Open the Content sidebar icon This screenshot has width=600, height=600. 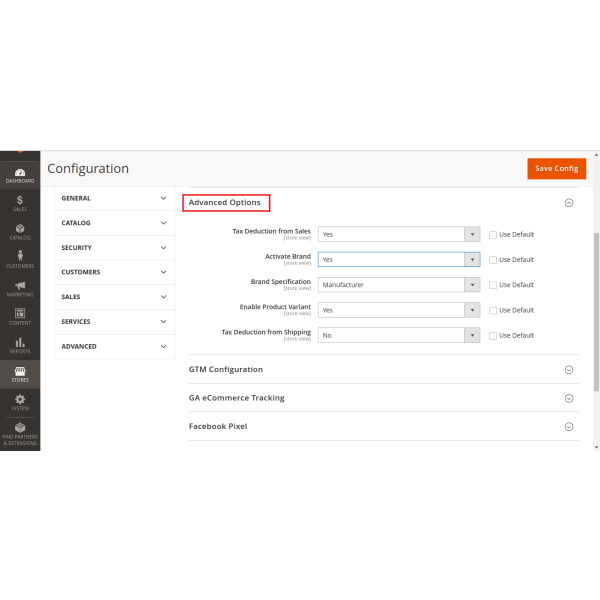pos(20,316)
